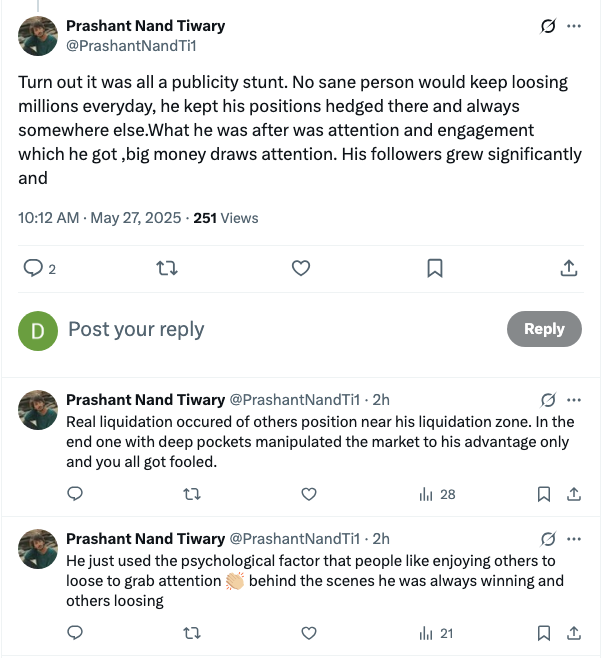Reply to the psychological factor tweet
The height and width of the screenshot is (658, 602).
[74, 633]
